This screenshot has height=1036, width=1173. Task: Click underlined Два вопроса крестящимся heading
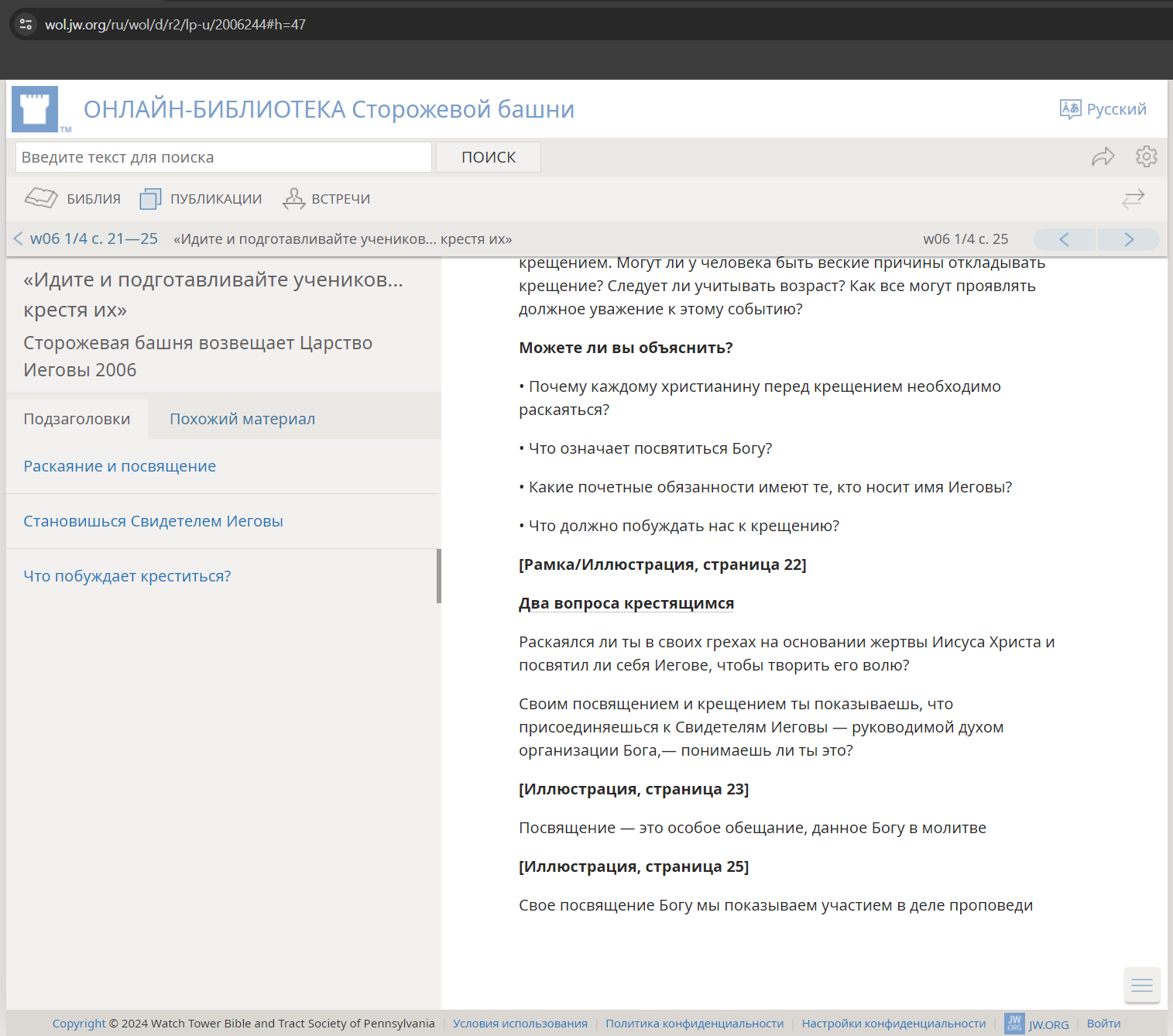[626, 603]
